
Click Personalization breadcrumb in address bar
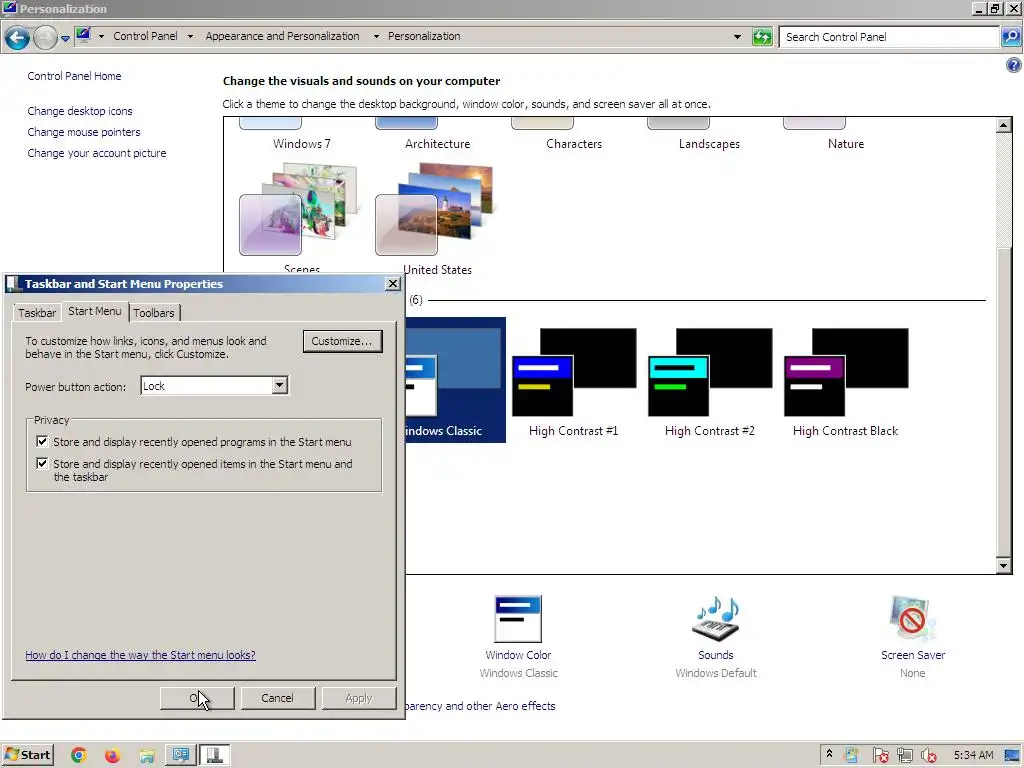pyautogui.click(x=424, y=37)
